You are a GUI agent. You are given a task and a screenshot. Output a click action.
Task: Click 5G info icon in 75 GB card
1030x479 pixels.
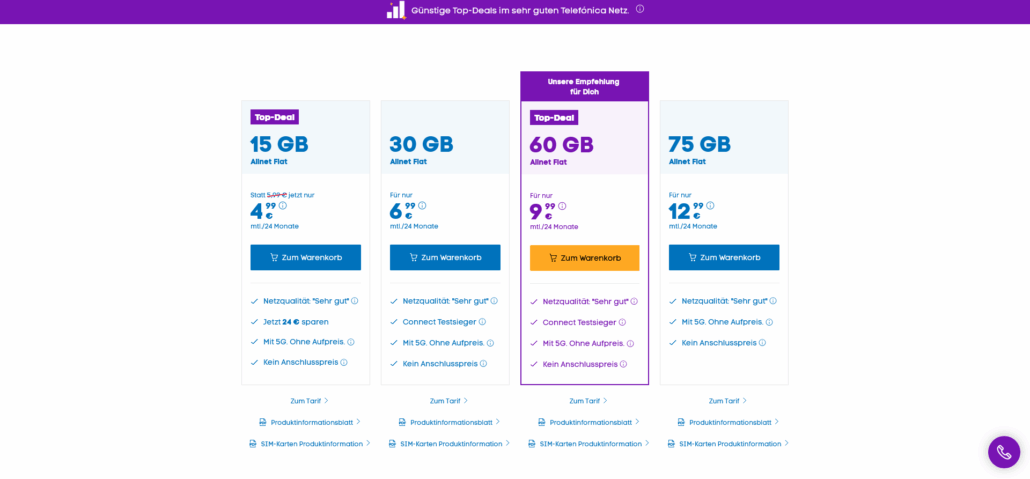(x=769, y=322)
